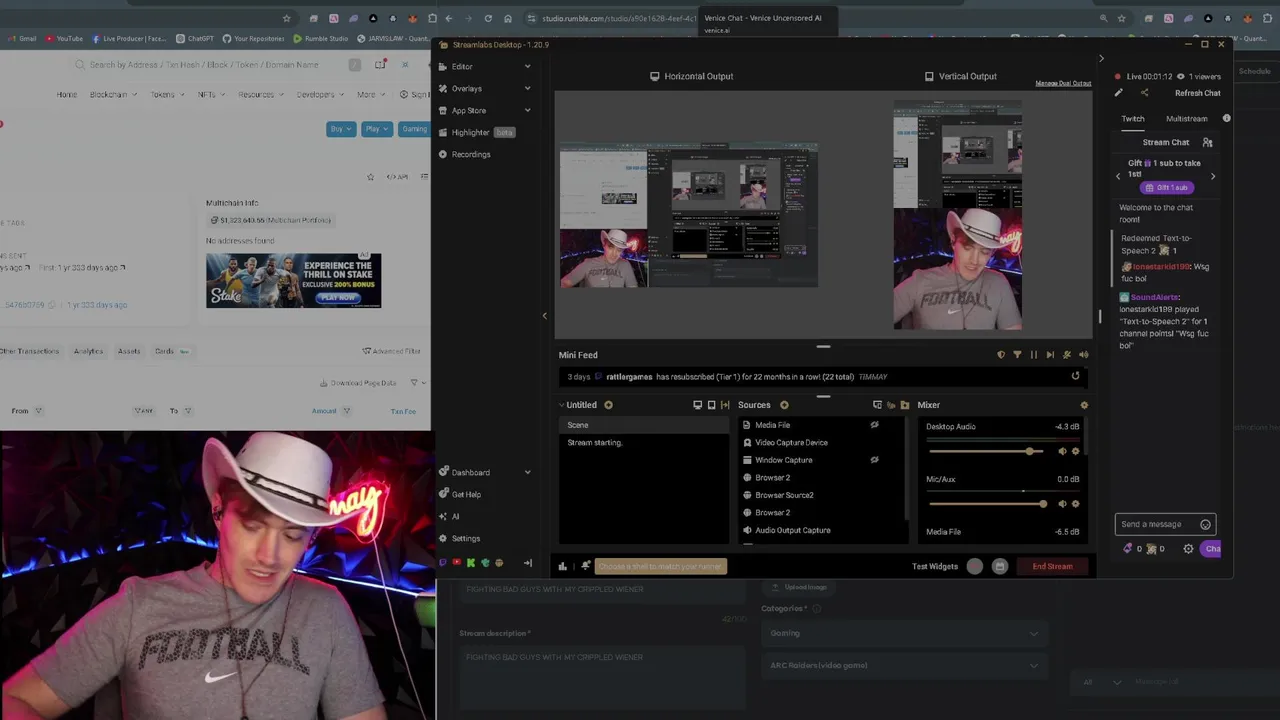Image resolution: width=1280 pixels, height=720 pixels.
Task: Skip the current Mini Feed alert
Action: click(1049, 354)
